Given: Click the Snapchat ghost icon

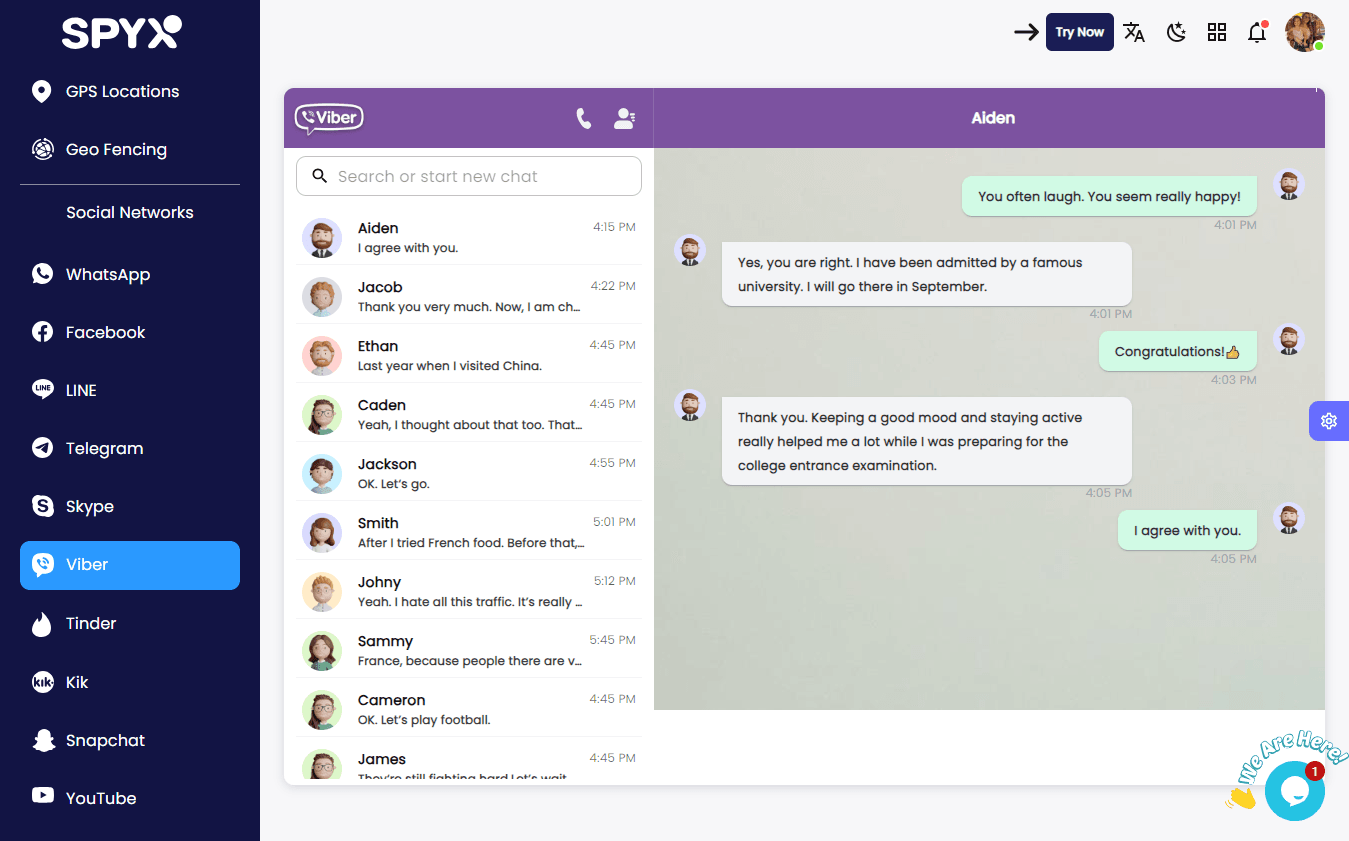Looking at the screenshot, I should [x=43, y=740].
